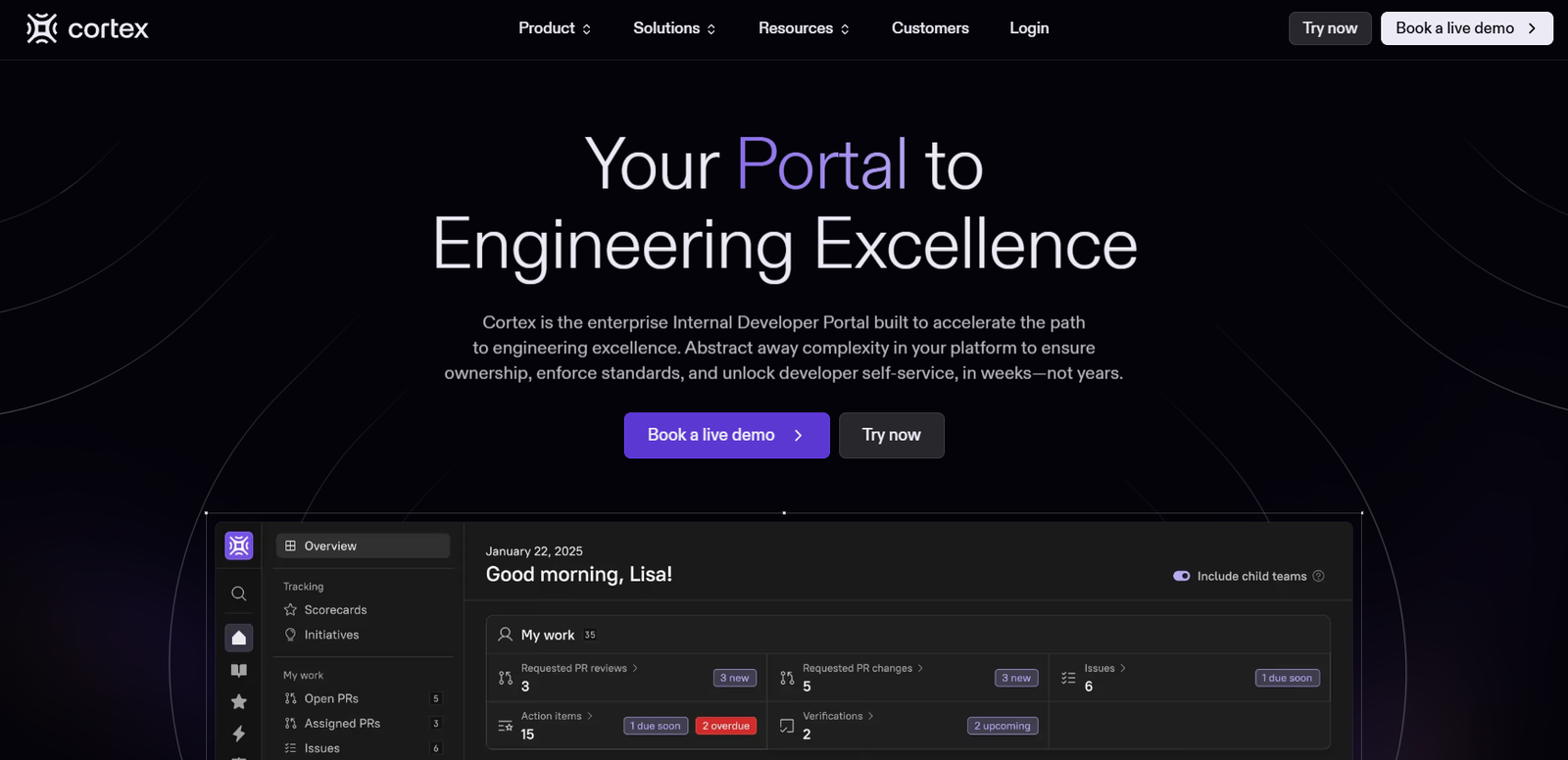Select the home icon in left rail
Screen dimensions: 1568x760
(x=238, y=638)
